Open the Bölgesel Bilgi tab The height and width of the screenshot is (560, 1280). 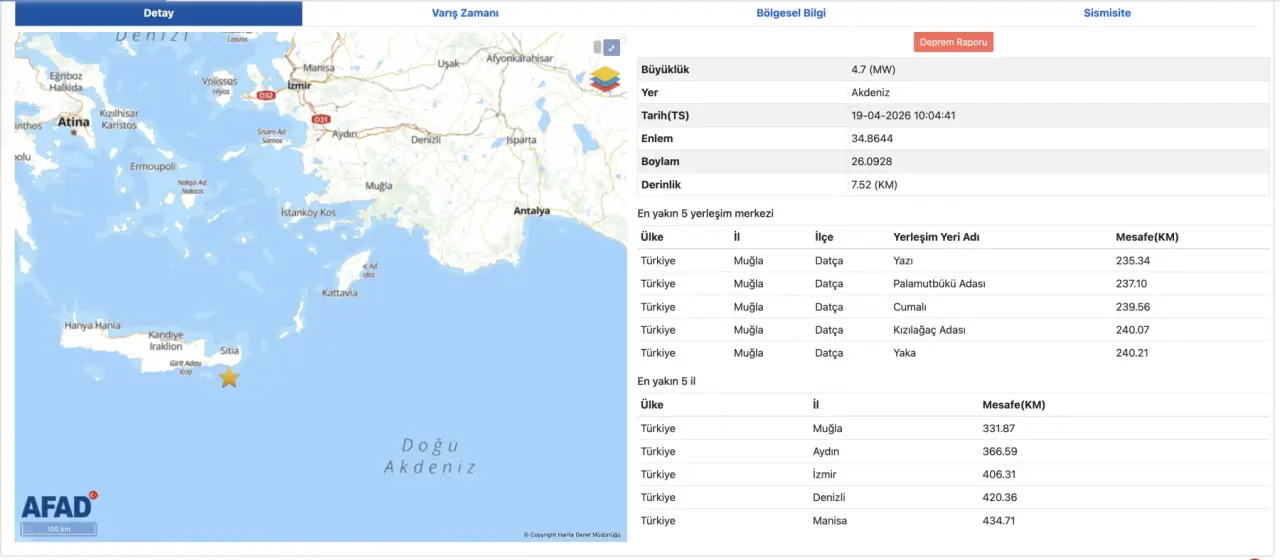(x=791, y=13)
